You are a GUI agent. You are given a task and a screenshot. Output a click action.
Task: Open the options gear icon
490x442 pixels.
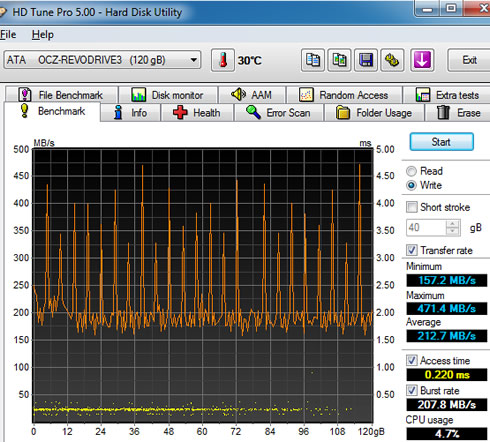(392, 60)
